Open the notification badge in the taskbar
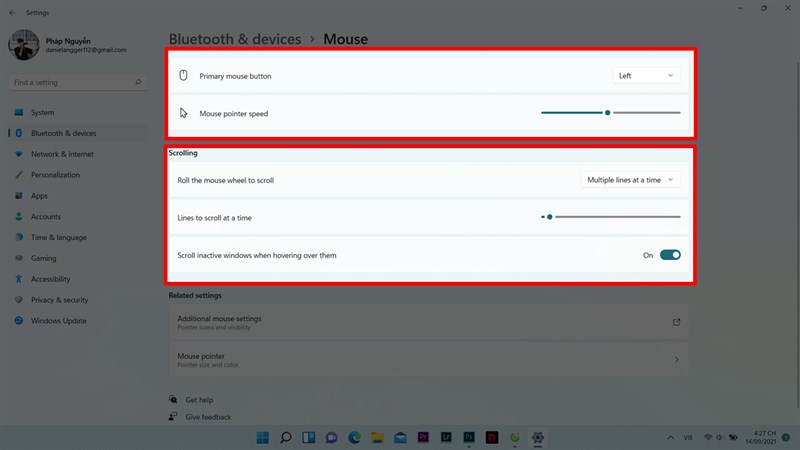The image size is (800, 450). [786, 437]
